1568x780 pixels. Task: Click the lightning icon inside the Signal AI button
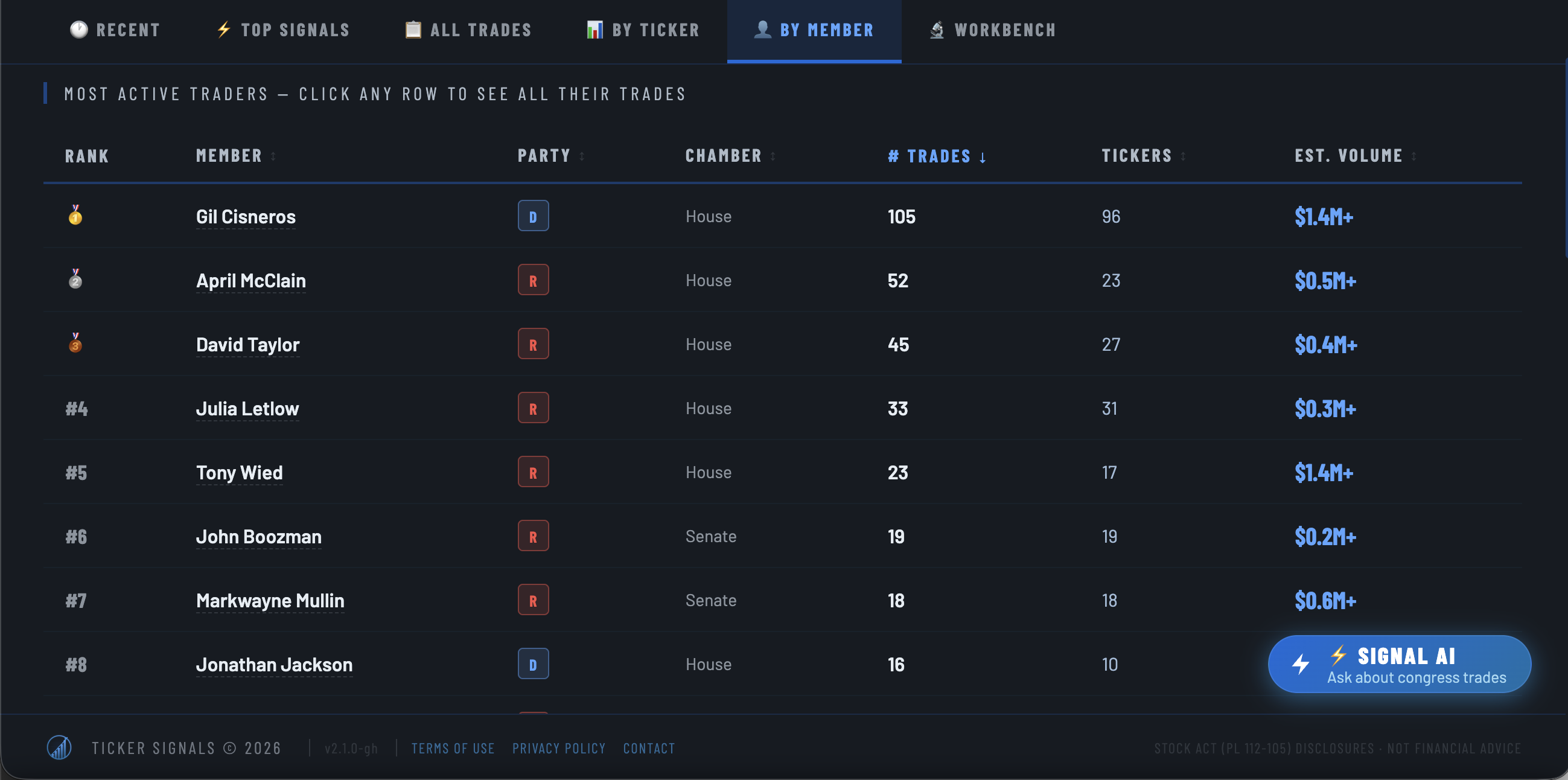point(1300,663)
